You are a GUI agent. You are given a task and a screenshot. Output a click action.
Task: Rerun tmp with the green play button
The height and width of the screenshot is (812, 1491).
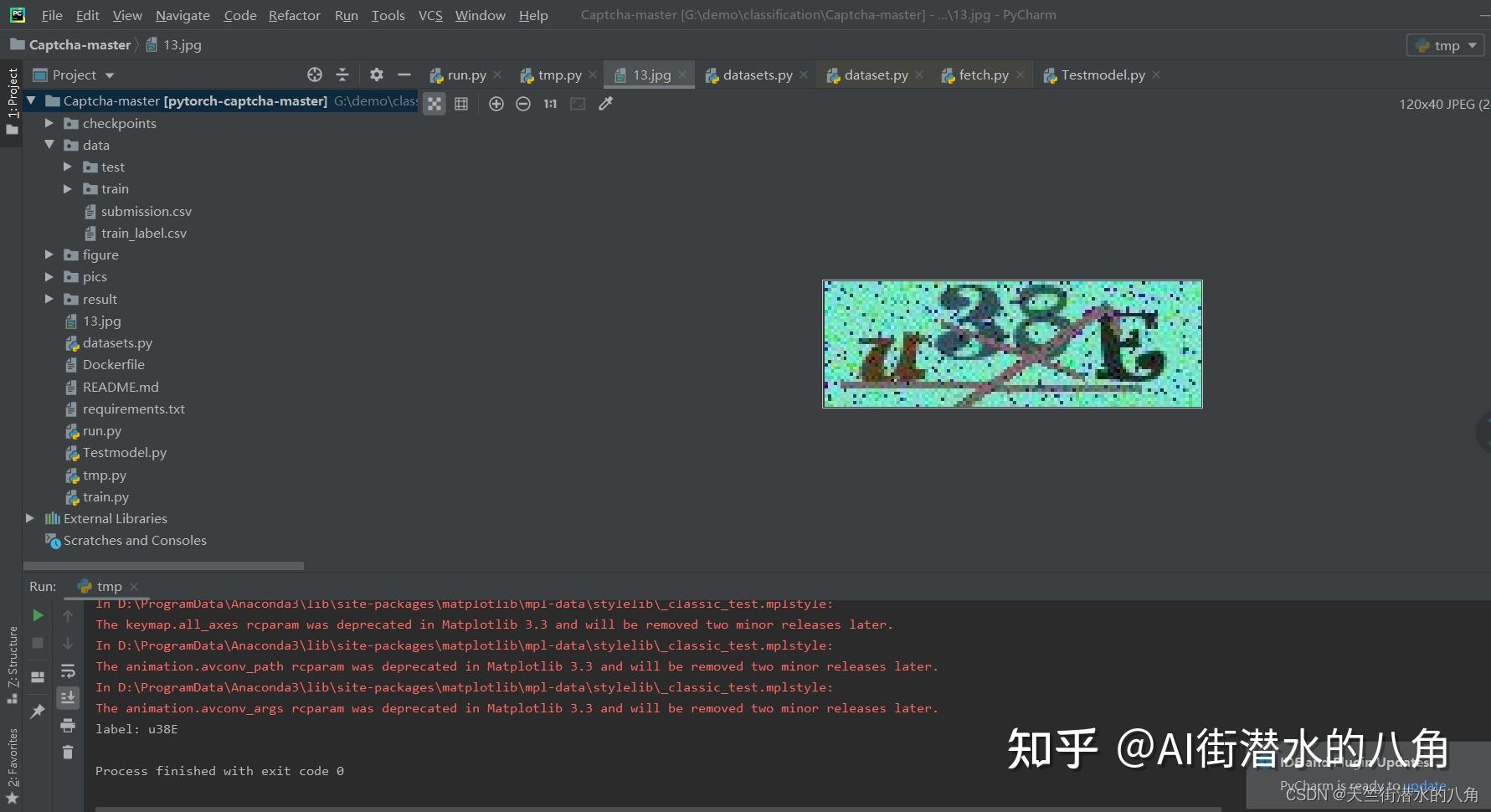point(38,615)
